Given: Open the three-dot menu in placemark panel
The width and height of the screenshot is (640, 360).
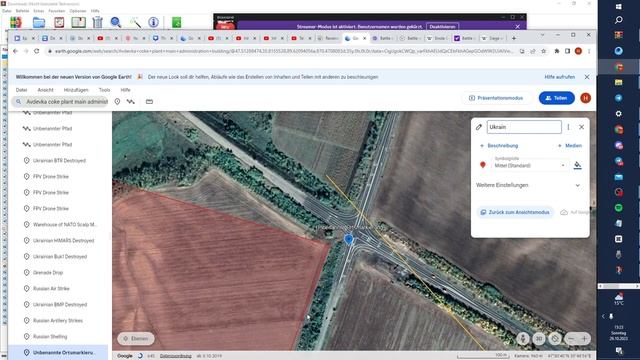Looking at the screenshot, I should coord(568,127).
